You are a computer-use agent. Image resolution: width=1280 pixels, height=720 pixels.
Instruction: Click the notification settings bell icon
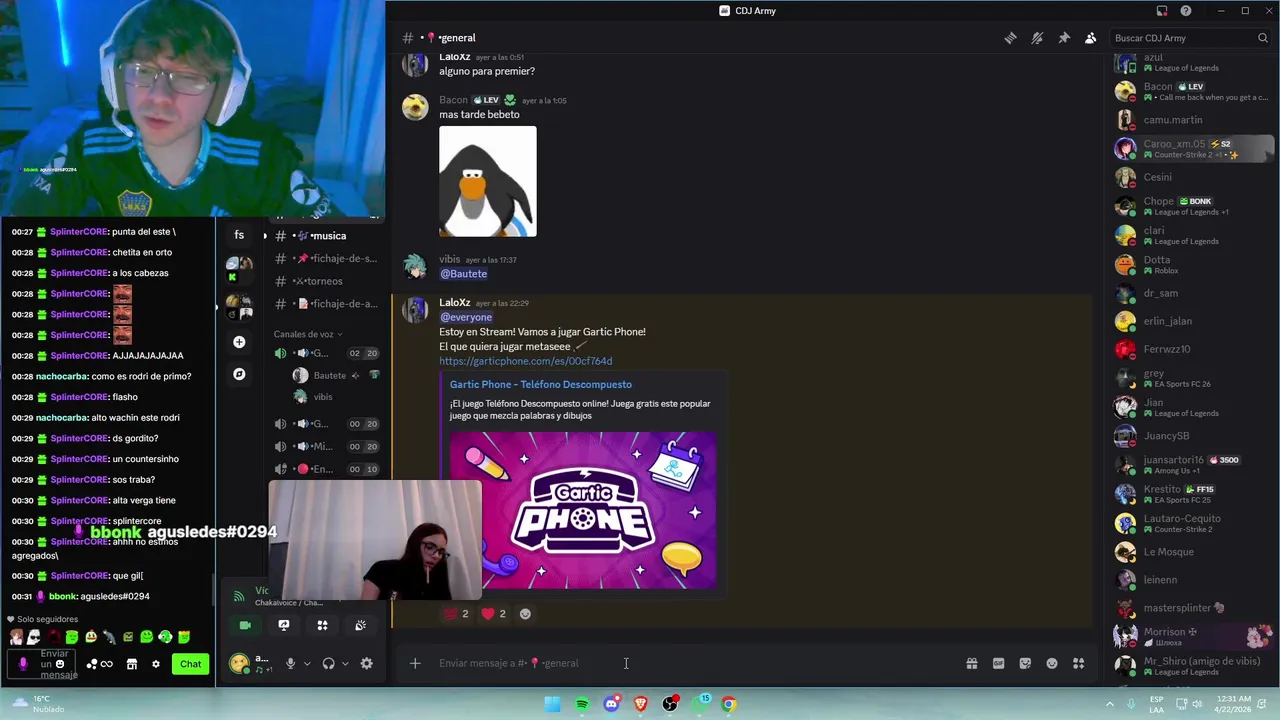pyautogui.click(x=1037, y=38)
